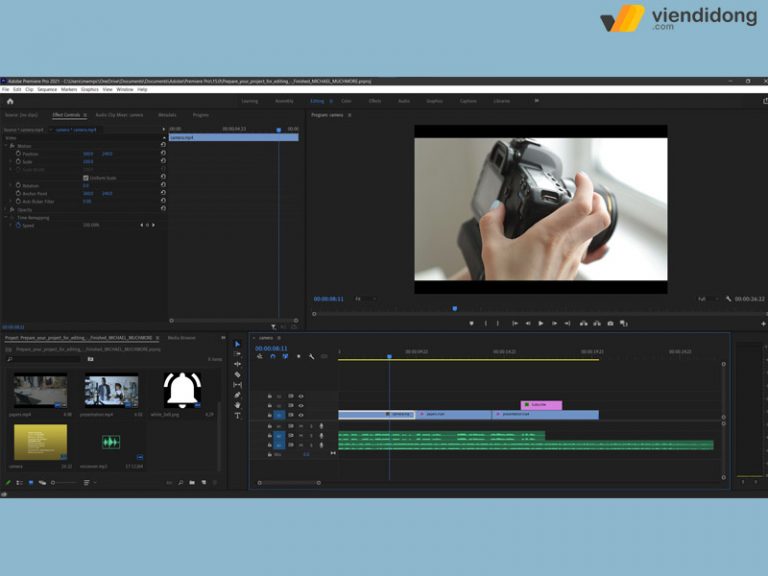Click the Home icon

[x=10, y=101]
